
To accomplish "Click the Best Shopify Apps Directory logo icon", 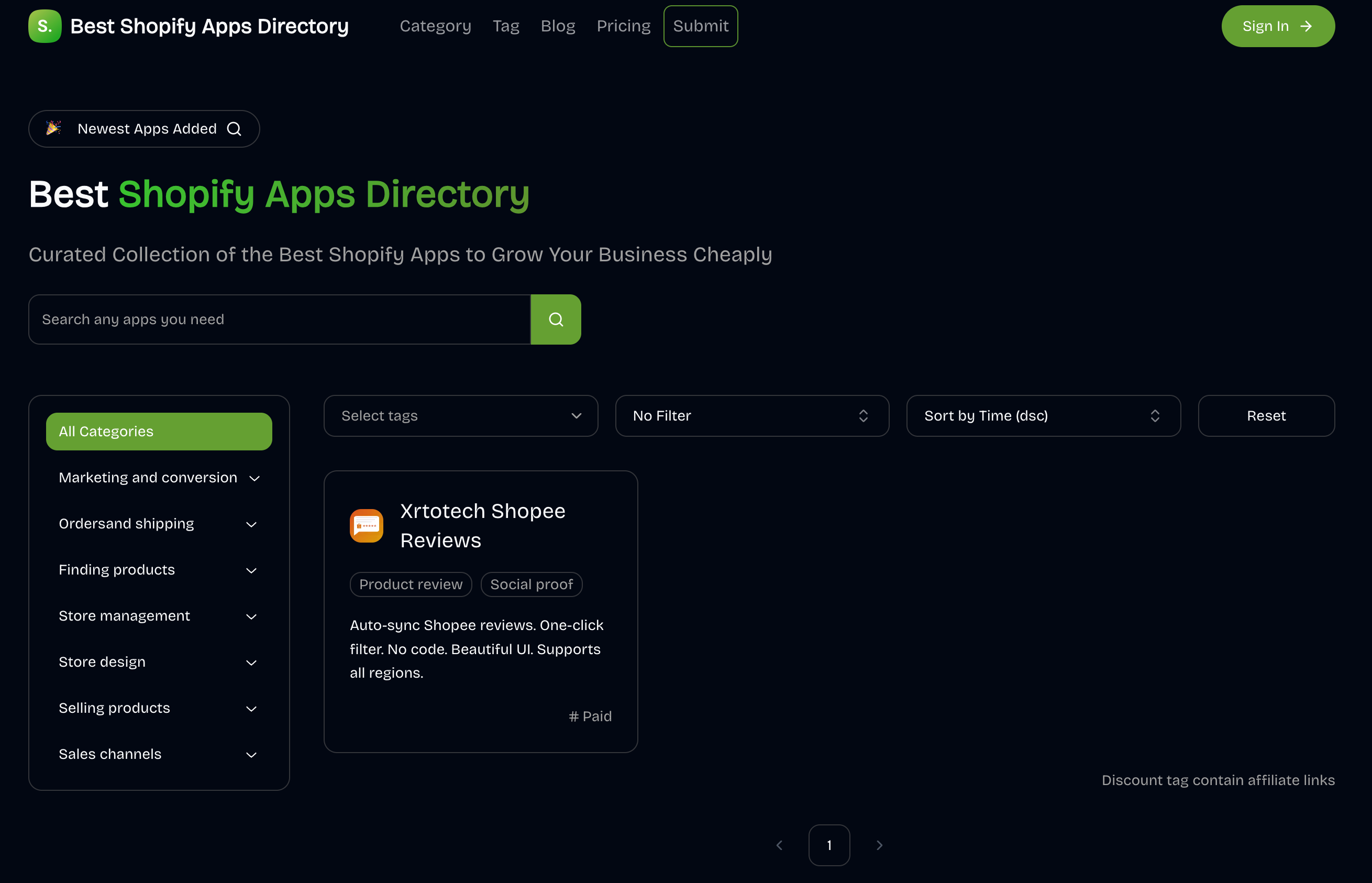I will tap(44, 26).
